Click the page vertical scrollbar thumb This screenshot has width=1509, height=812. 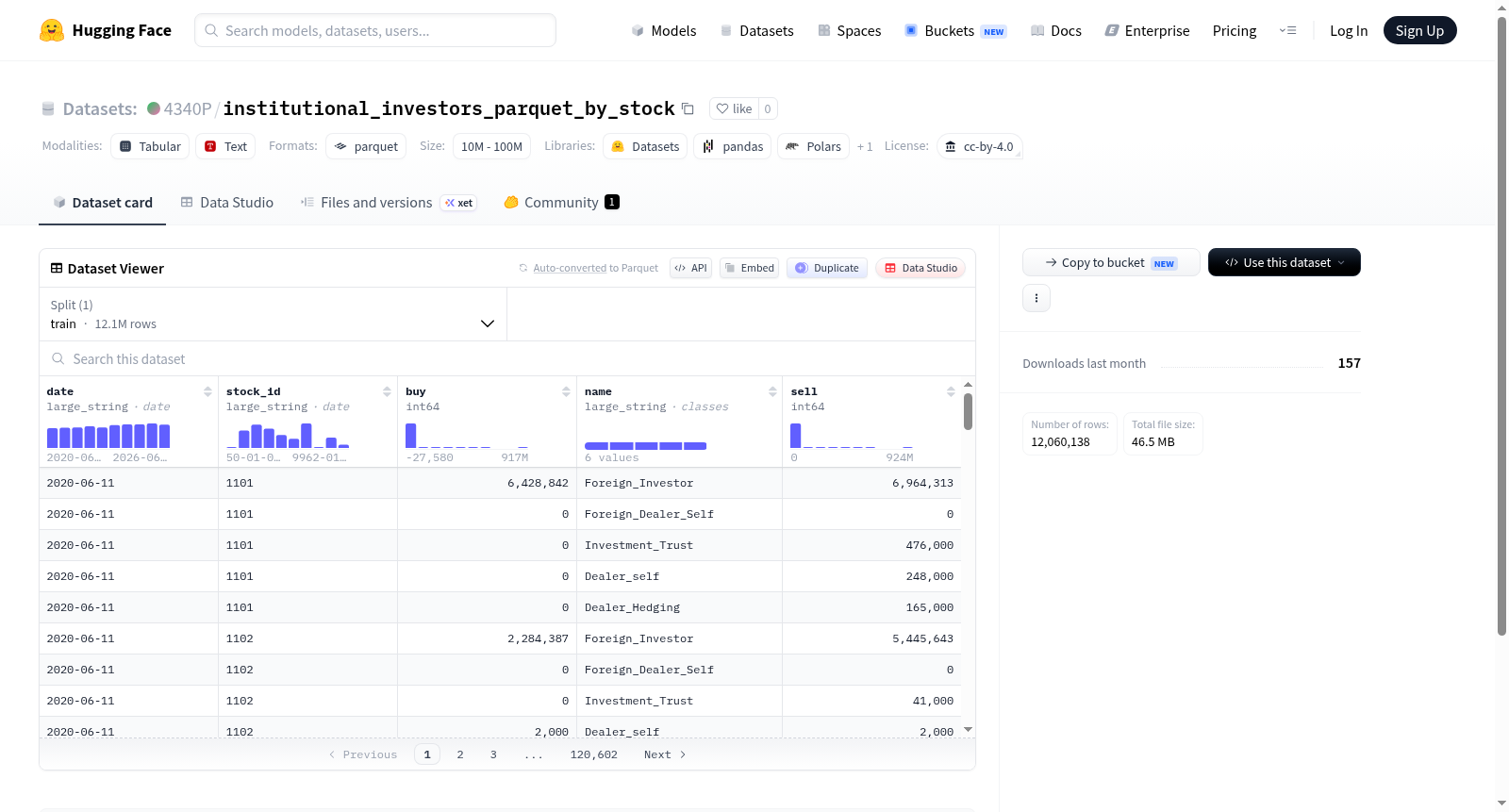tap(1501, 325)
